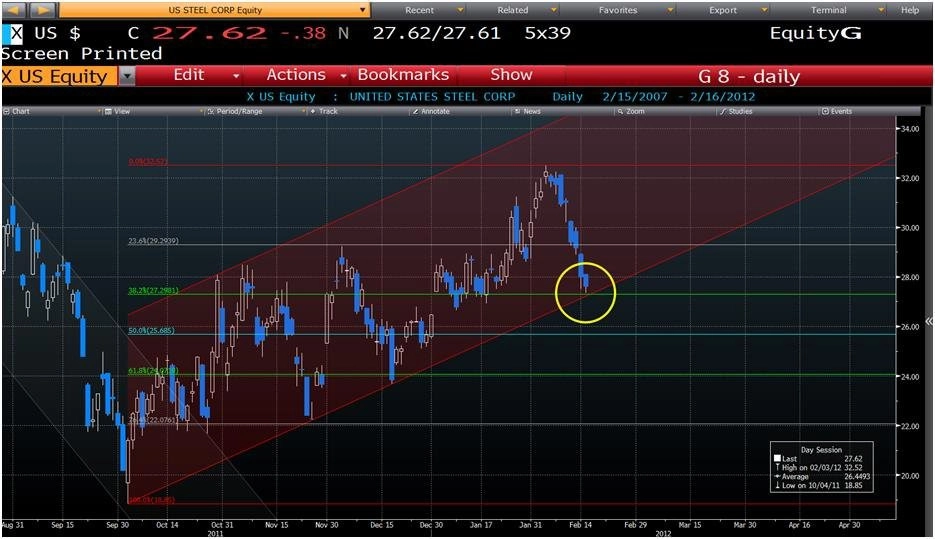Viewport: 935px width, 539px height.
Task: Click the Dec 15 date axis label
Action: pos(382,525)
